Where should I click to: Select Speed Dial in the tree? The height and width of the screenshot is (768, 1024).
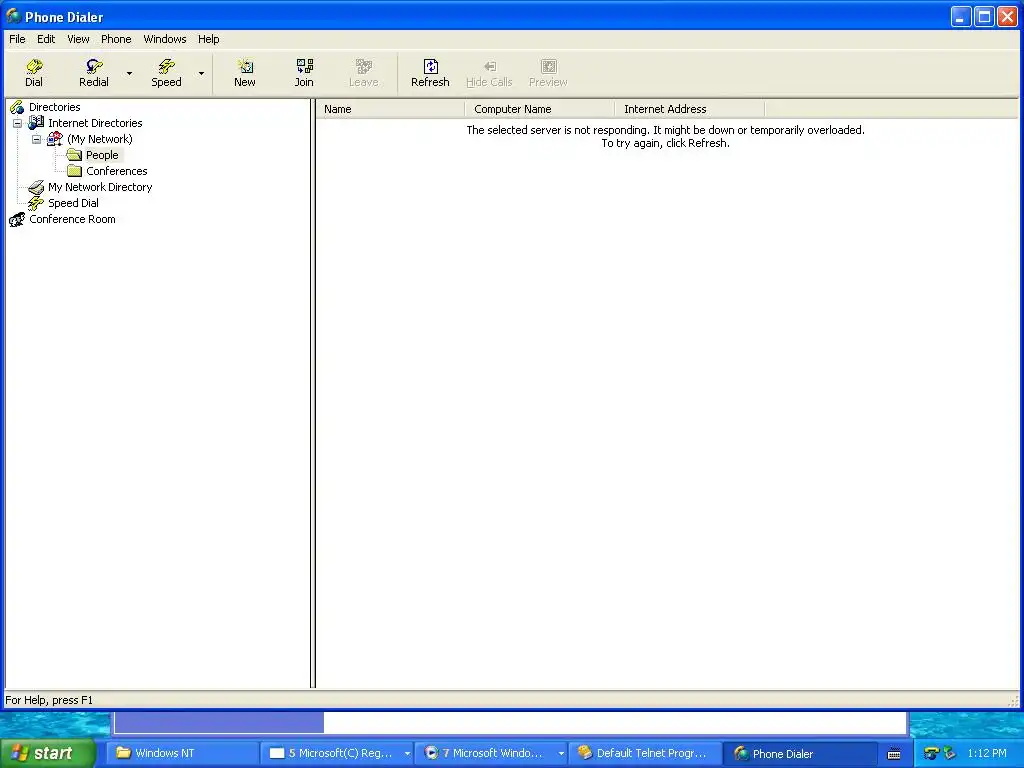[73, 203]
